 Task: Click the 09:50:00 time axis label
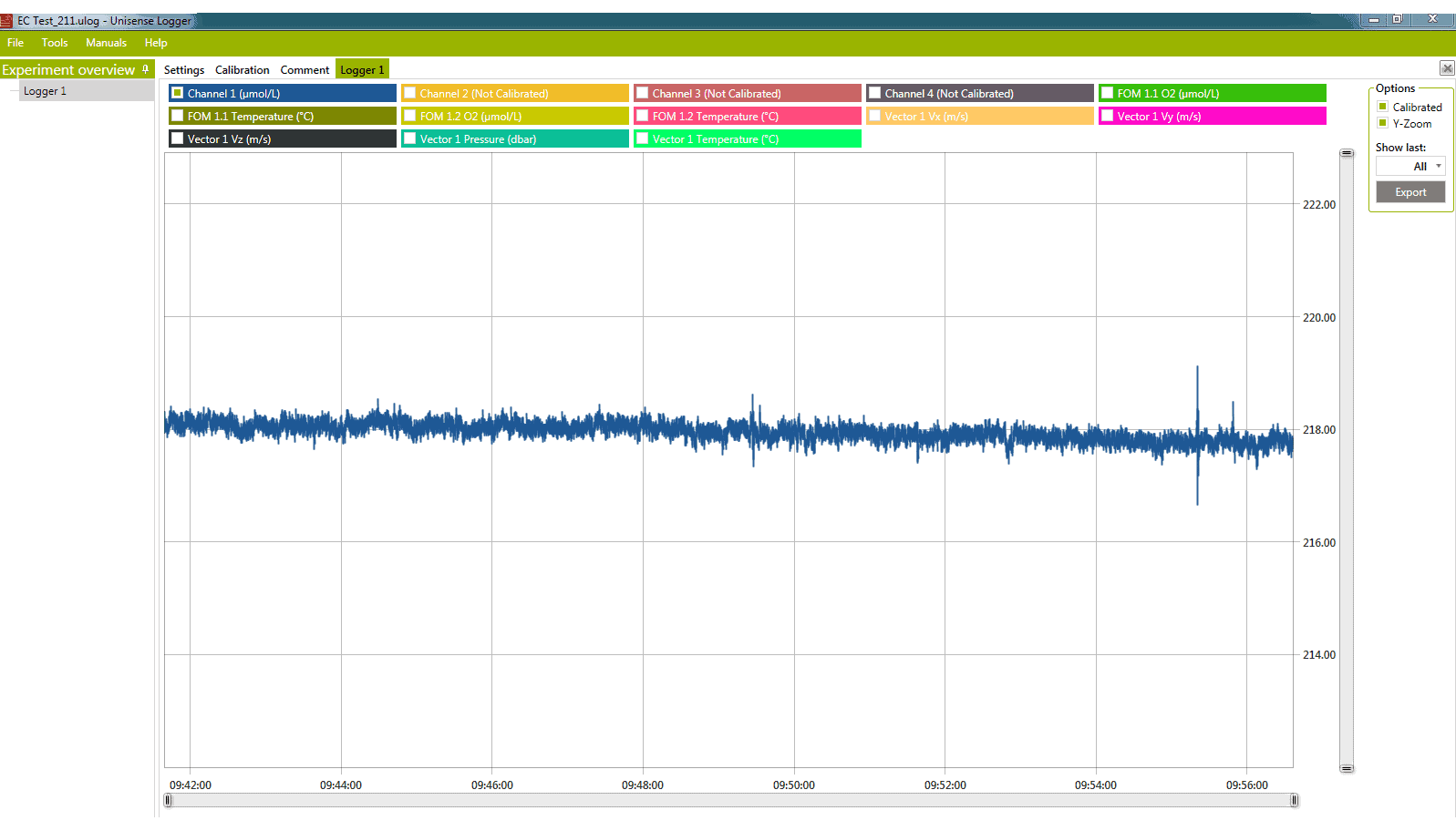pos(794,785)
